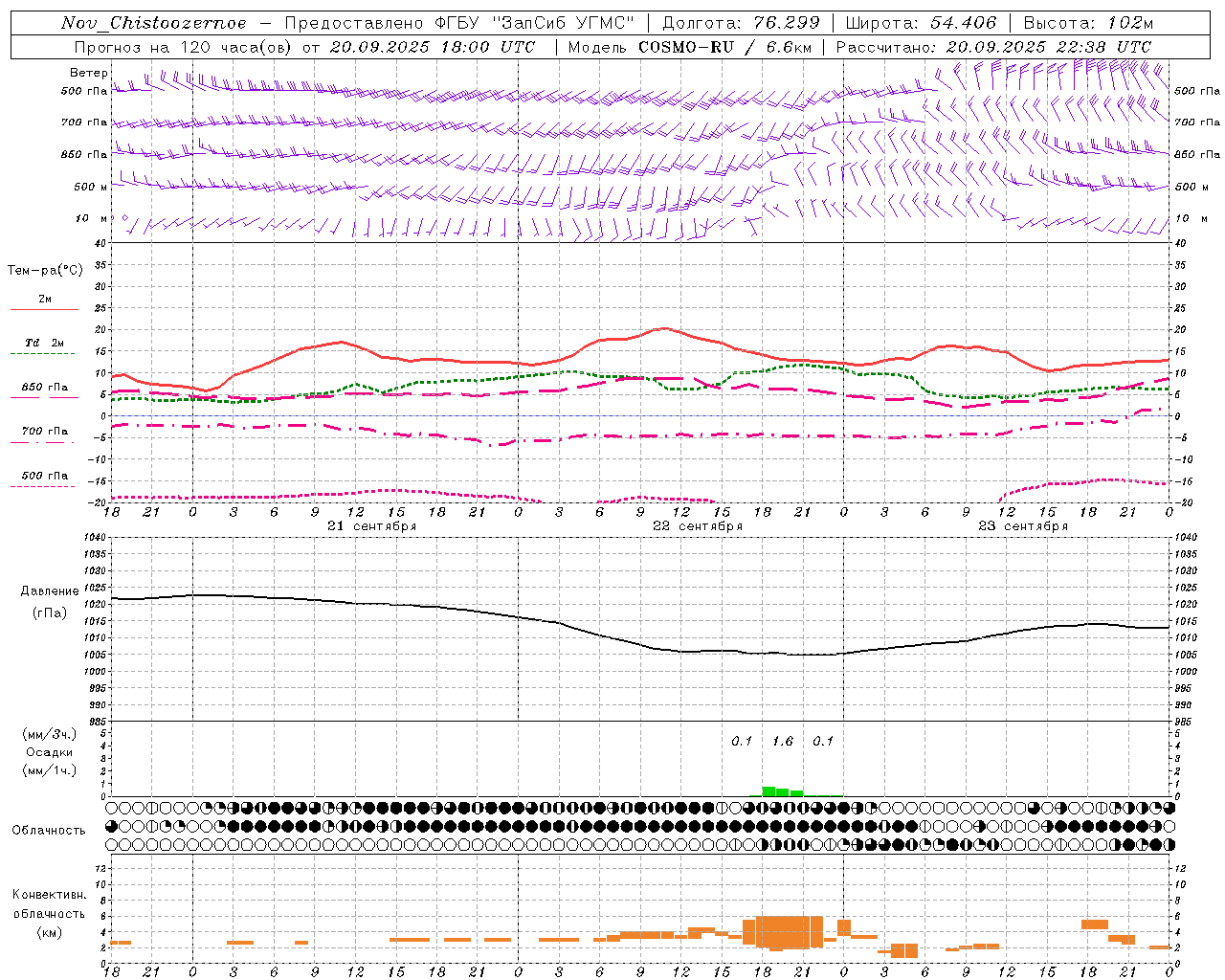The width and height of the screenshot is (1225, 980).
Task: Click the Осадки precipitation label
Action: tap(50, 752)
